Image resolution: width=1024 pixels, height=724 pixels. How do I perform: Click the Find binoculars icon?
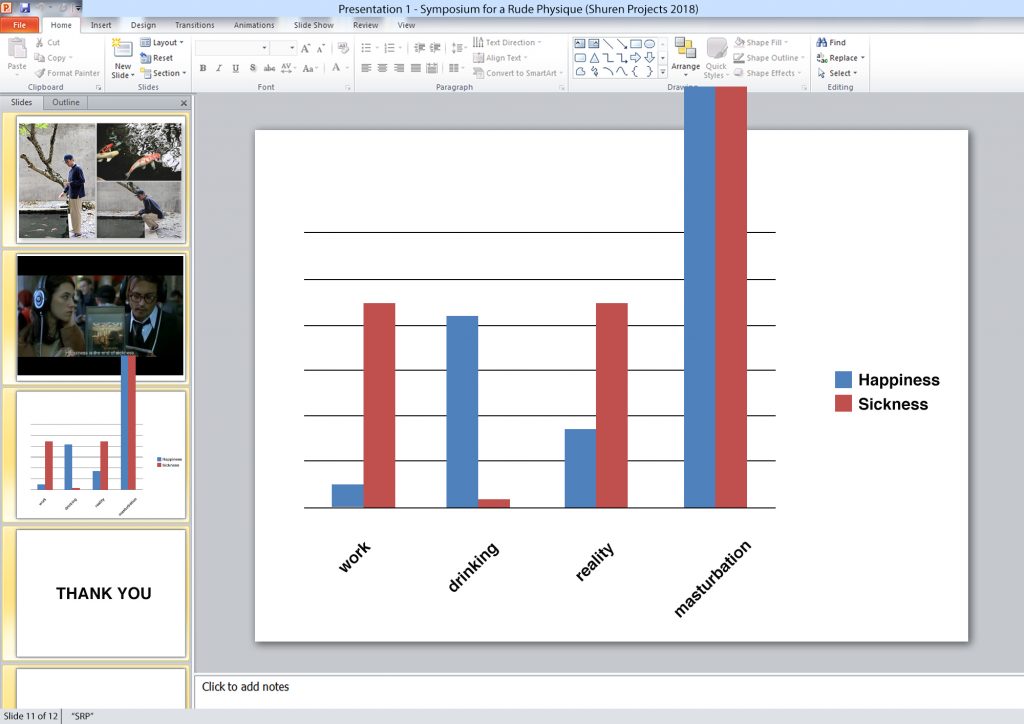click(x=821, y=43)
